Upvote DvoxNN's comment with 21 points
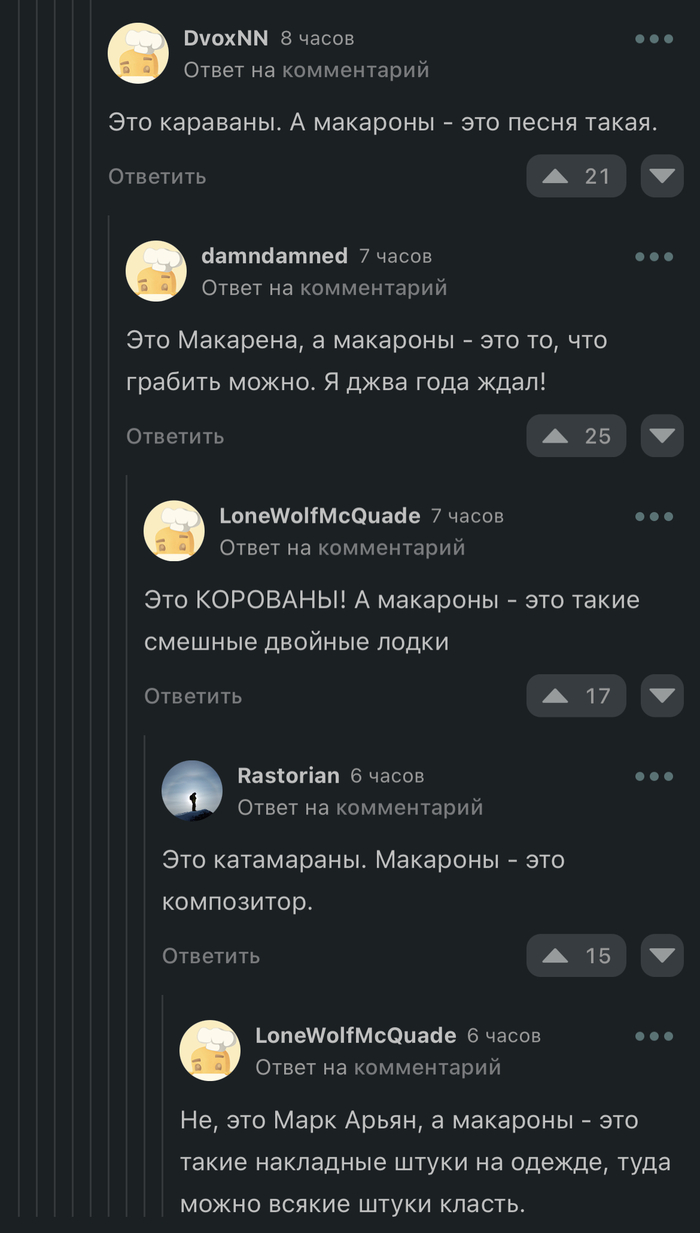Screen dimensions: 700x1233 [x=576, y=176]
